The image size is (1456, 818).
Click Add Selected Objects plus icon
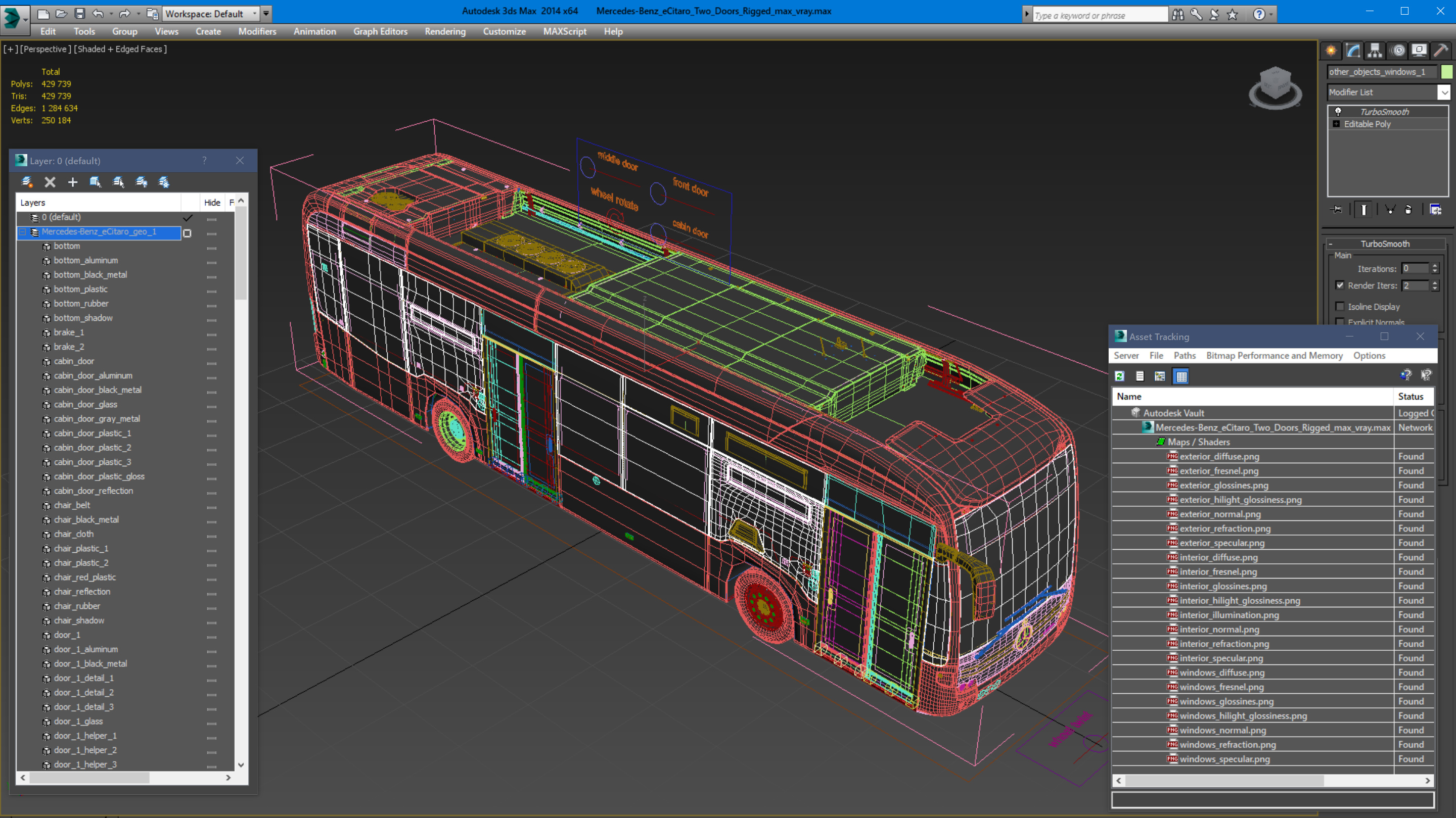pos(72,182)
